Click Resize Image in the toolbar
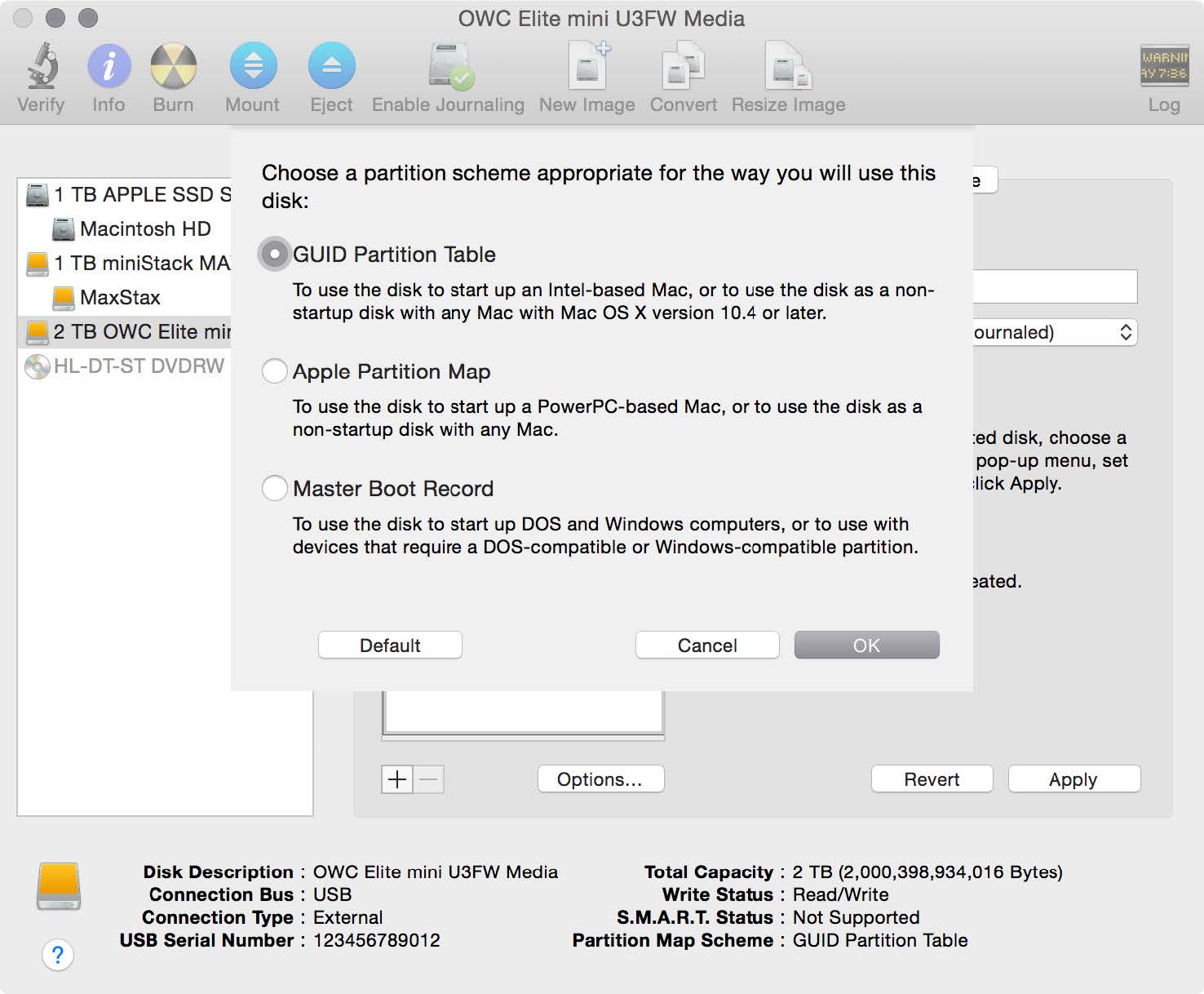The image size is (1204, 994). (786, 73)
